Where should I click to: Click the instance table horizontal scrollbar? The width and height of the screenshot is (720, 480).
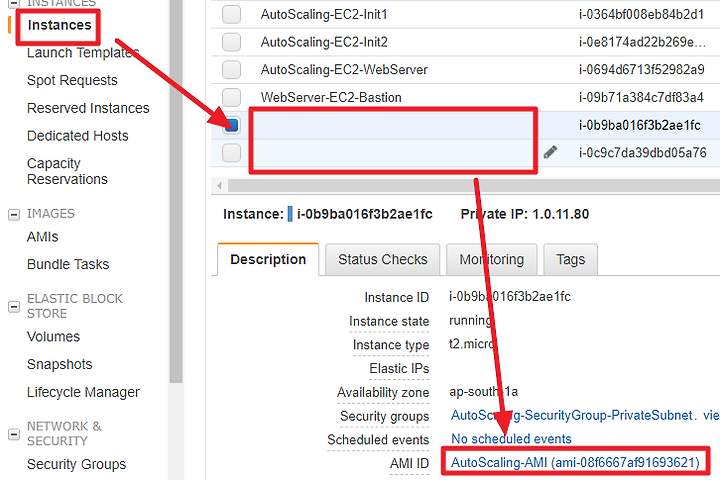tap(474, 186)
